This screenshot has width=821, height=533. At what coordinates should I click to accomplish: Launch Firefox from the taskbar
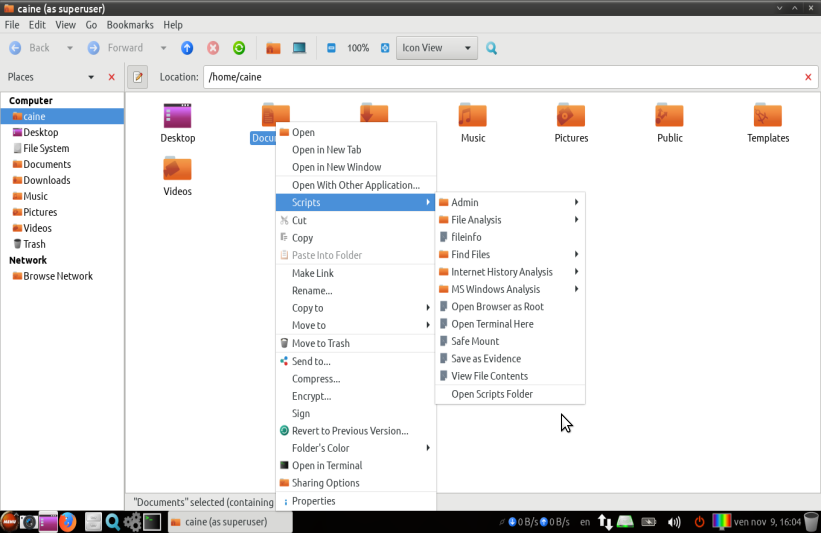68,521
